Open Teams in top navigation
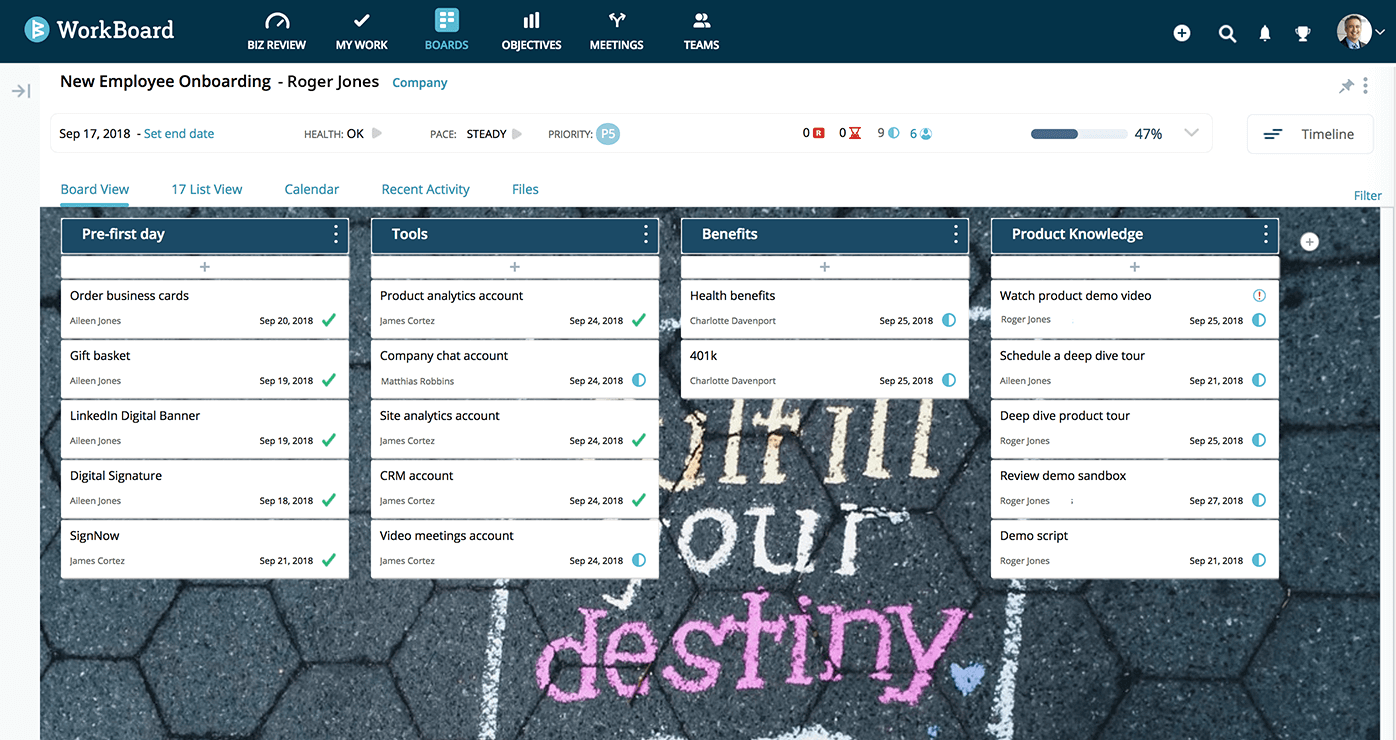This screenshot has width=1396, height=740. pos(701,31)
